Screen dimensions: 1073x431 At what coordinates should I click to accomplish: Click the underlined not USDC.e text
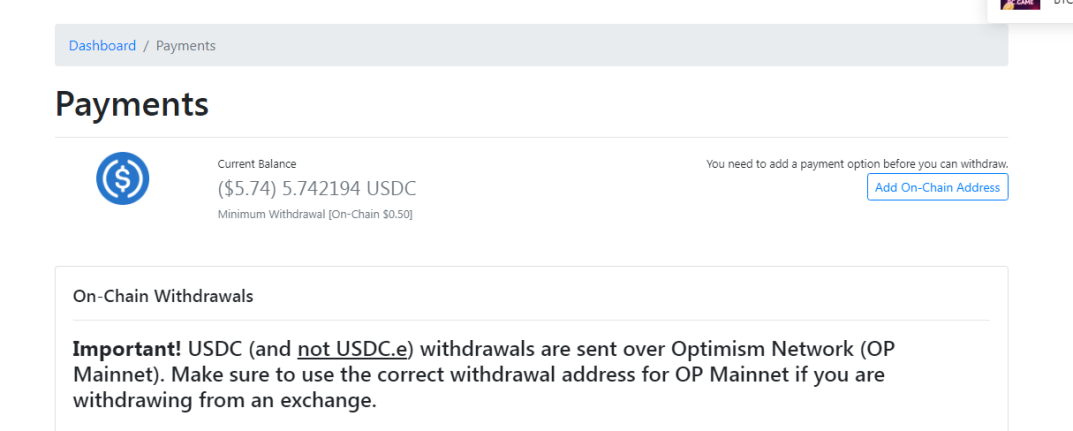[352, 349]
